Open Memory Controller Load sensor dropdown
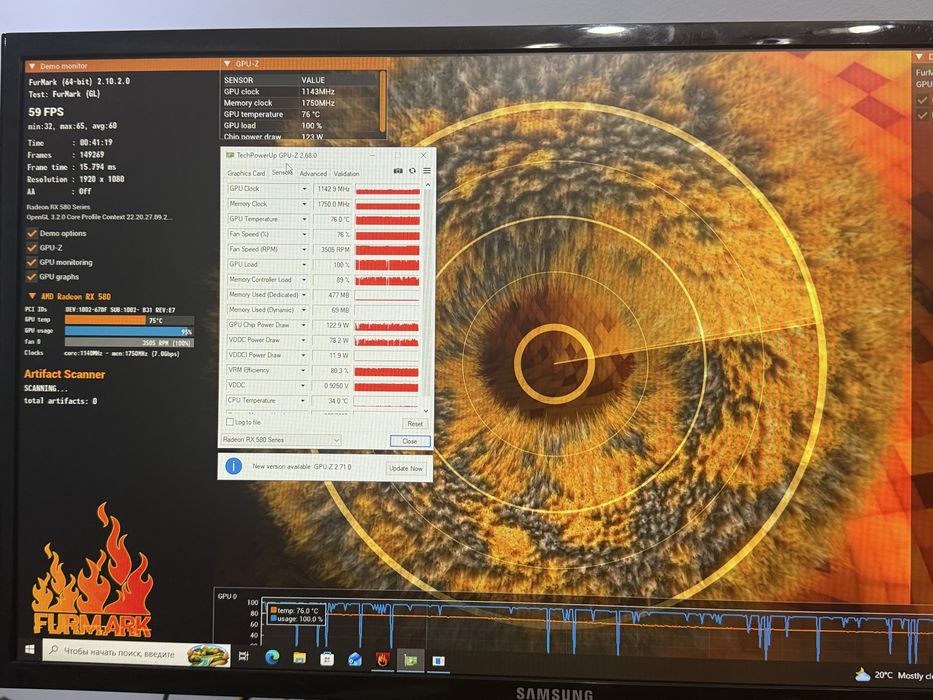This screenshot has height=700, width=933. 304,280
